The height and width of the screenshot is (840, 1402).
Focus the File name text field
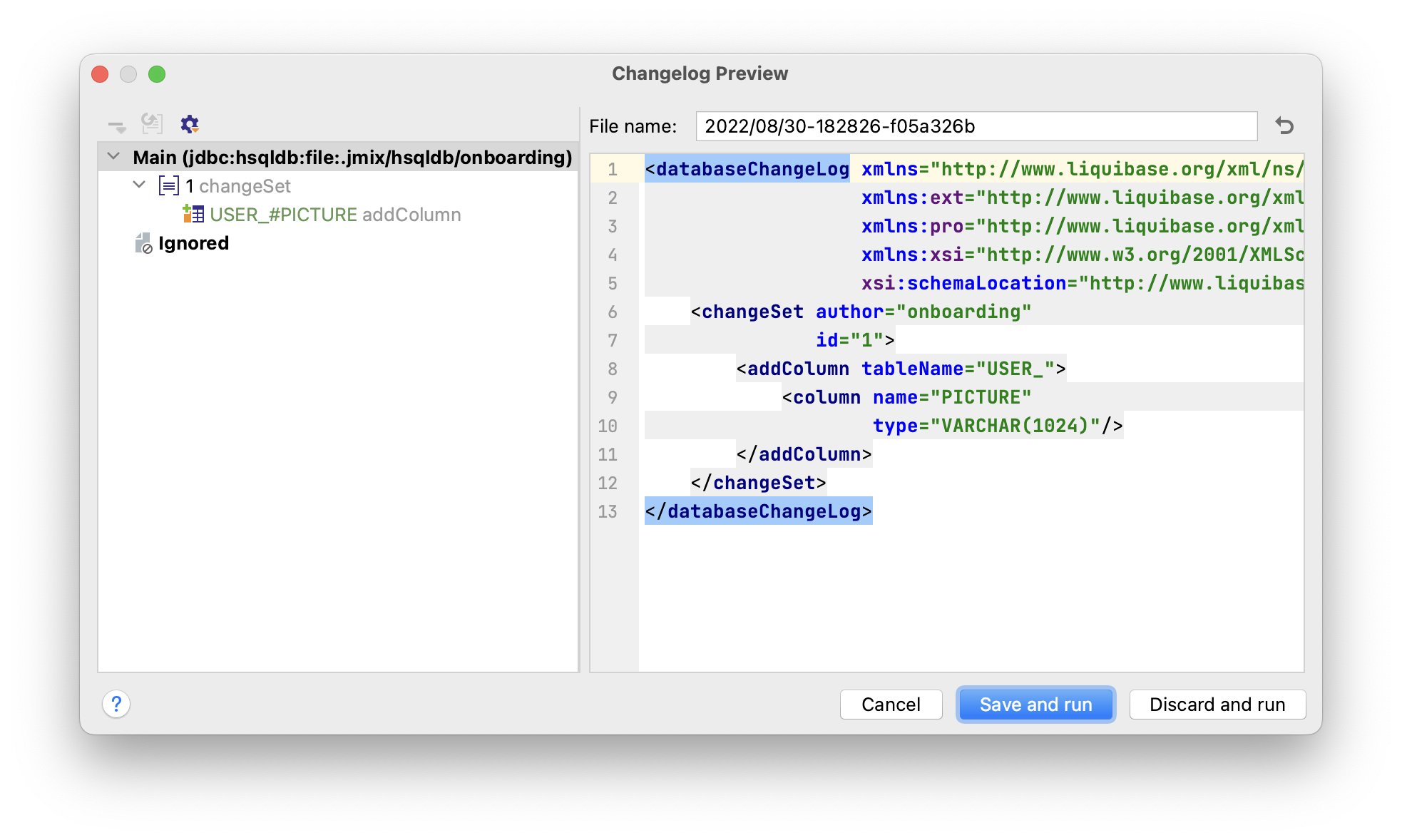coord(976,126)
